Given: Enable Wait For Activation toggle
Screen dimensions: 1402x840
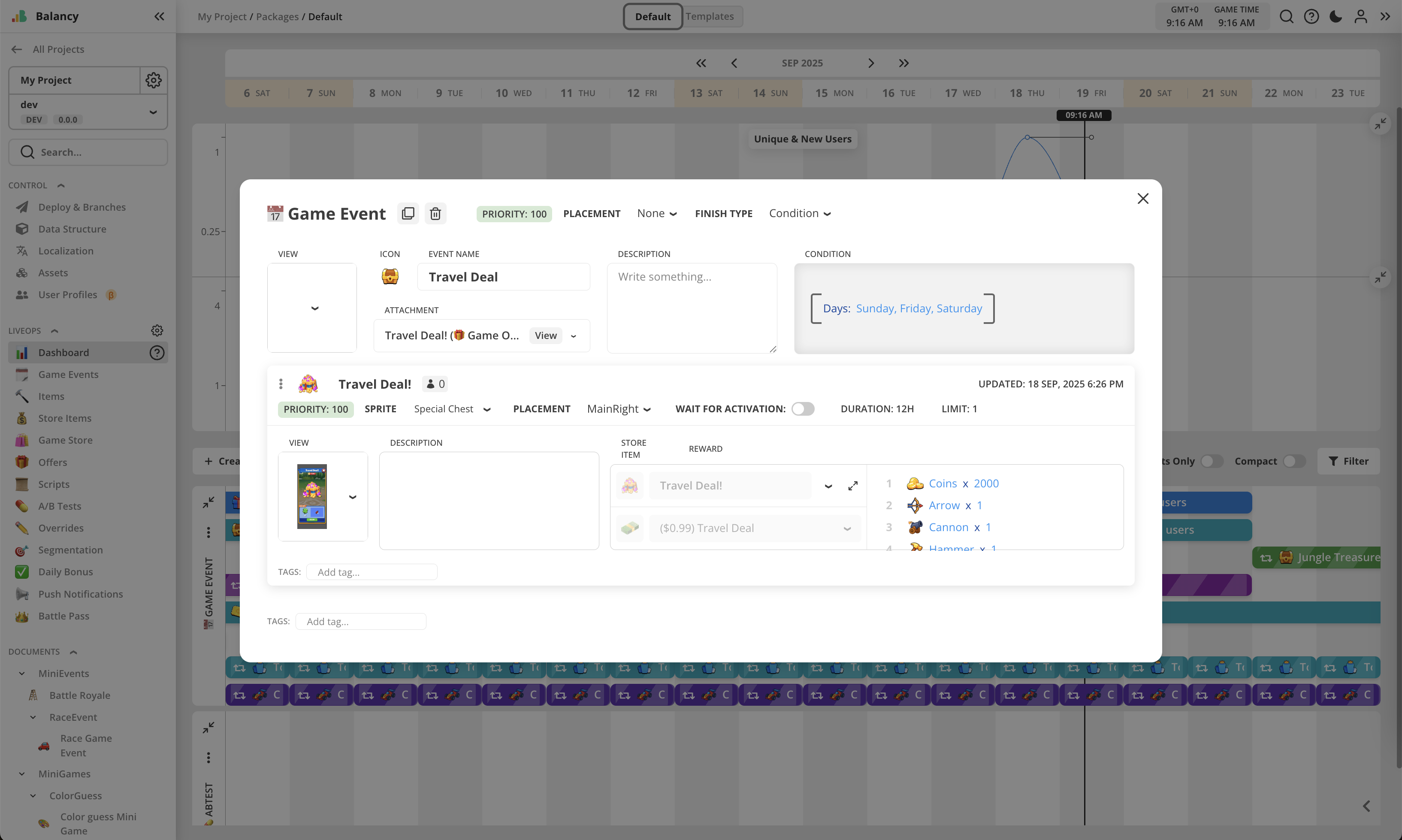Looking at the screenshot, I should coord(802,409).
